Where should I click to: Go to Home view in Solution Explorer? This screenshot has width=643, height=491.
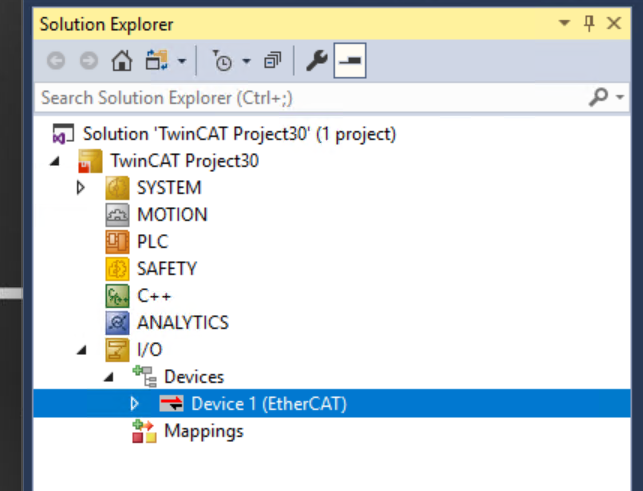[x=122, y=61]
